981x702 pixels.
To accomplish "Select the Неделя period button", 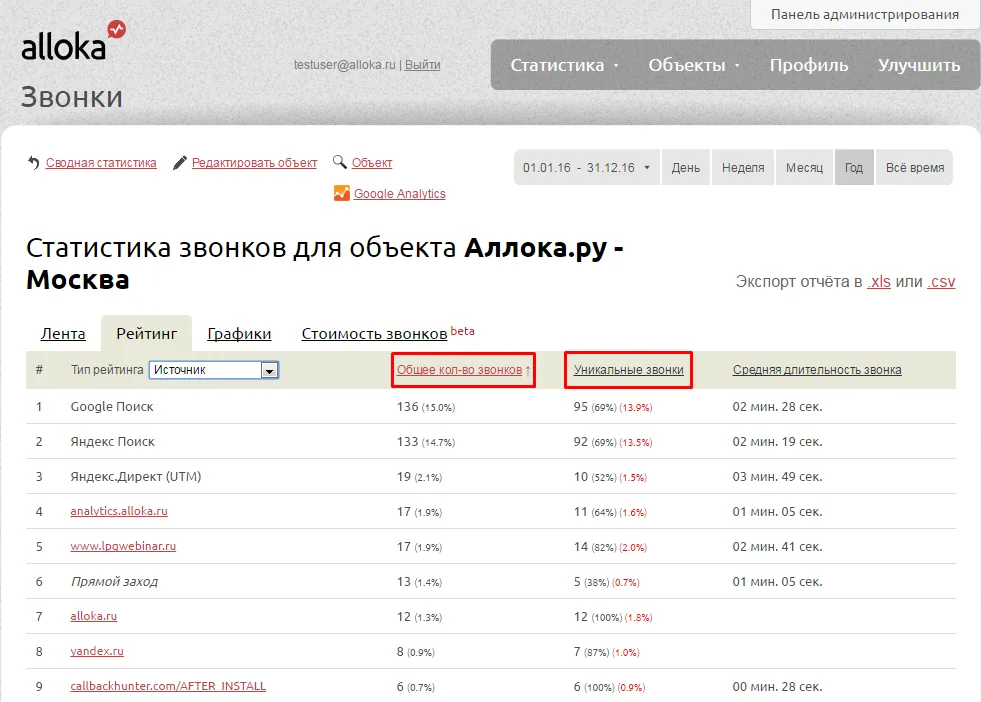I will pyautogui.click(x=743, y=168).
